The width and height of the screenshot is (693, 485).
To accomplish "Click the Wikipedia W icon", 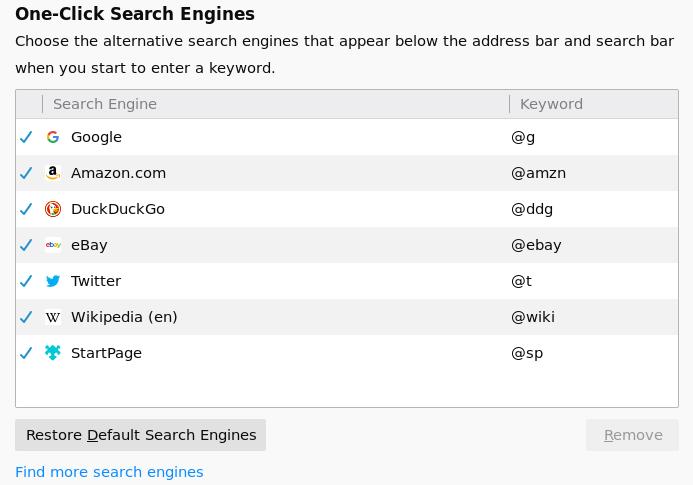I will (53, 317).
